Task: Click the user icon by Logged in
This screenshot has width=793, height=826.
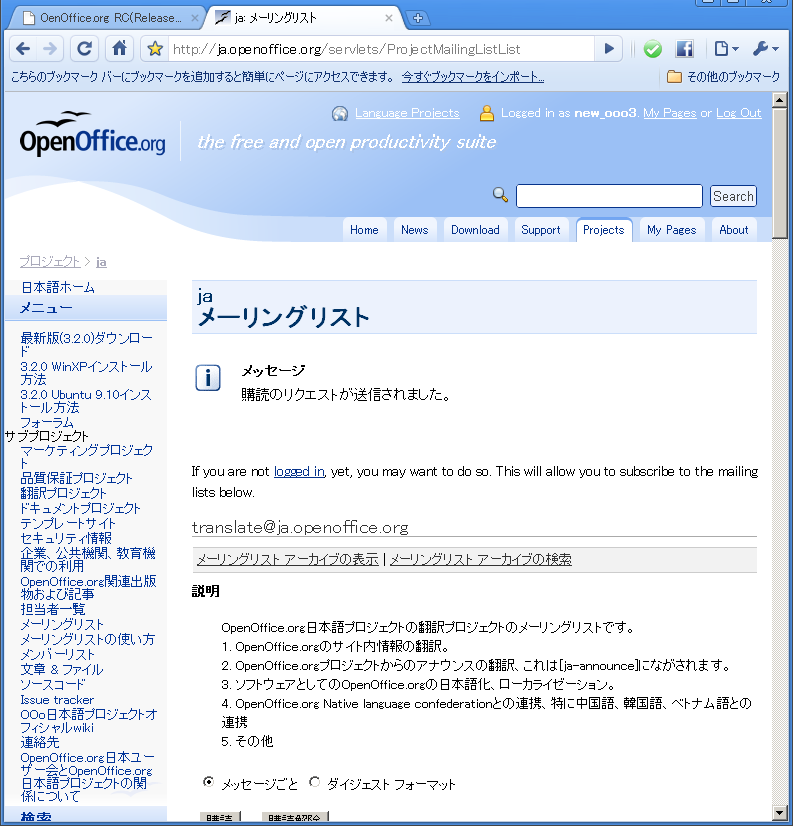Action: 487,113
